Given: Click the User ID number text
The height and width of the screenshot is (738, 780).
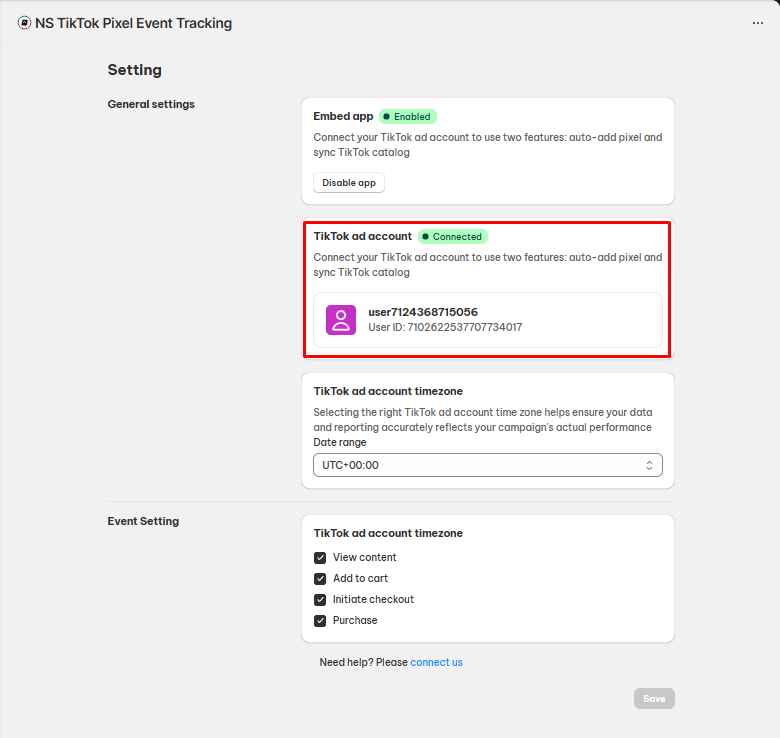Looking at the screenshot, I should coord(465,327).
